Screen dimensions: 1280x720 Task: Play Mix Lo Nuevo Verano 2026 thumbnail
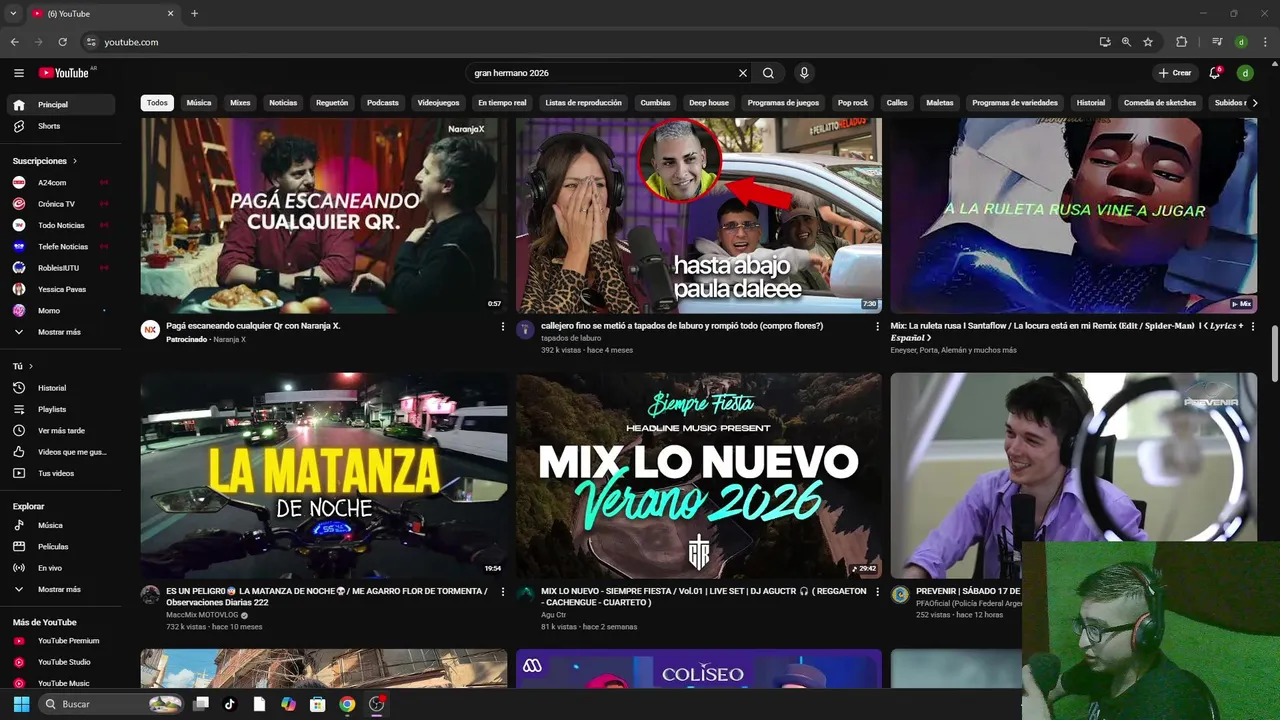point(699,476)
